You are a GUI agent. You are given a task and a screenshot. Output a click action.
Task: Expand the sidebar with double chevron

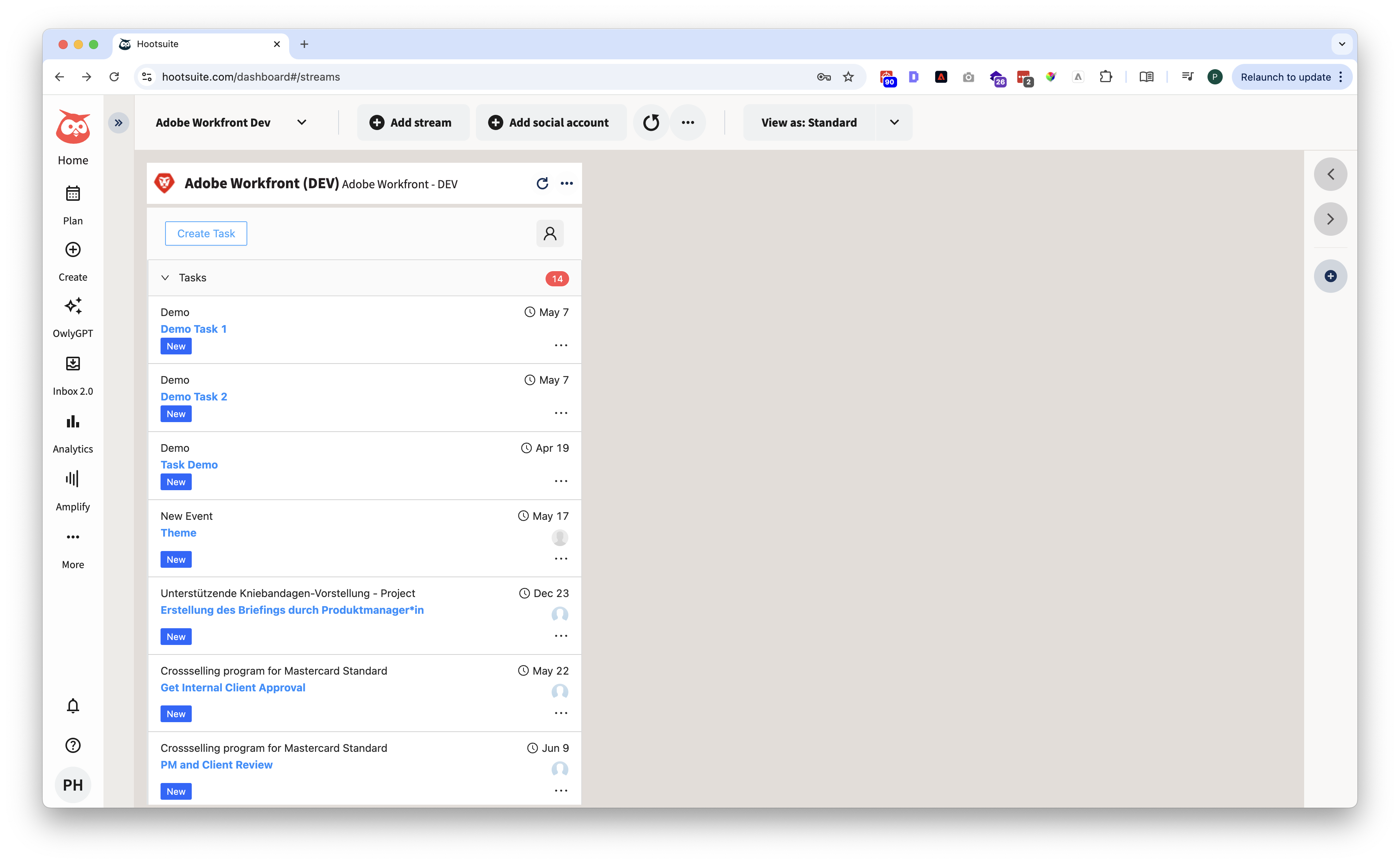tap(118, 123)
